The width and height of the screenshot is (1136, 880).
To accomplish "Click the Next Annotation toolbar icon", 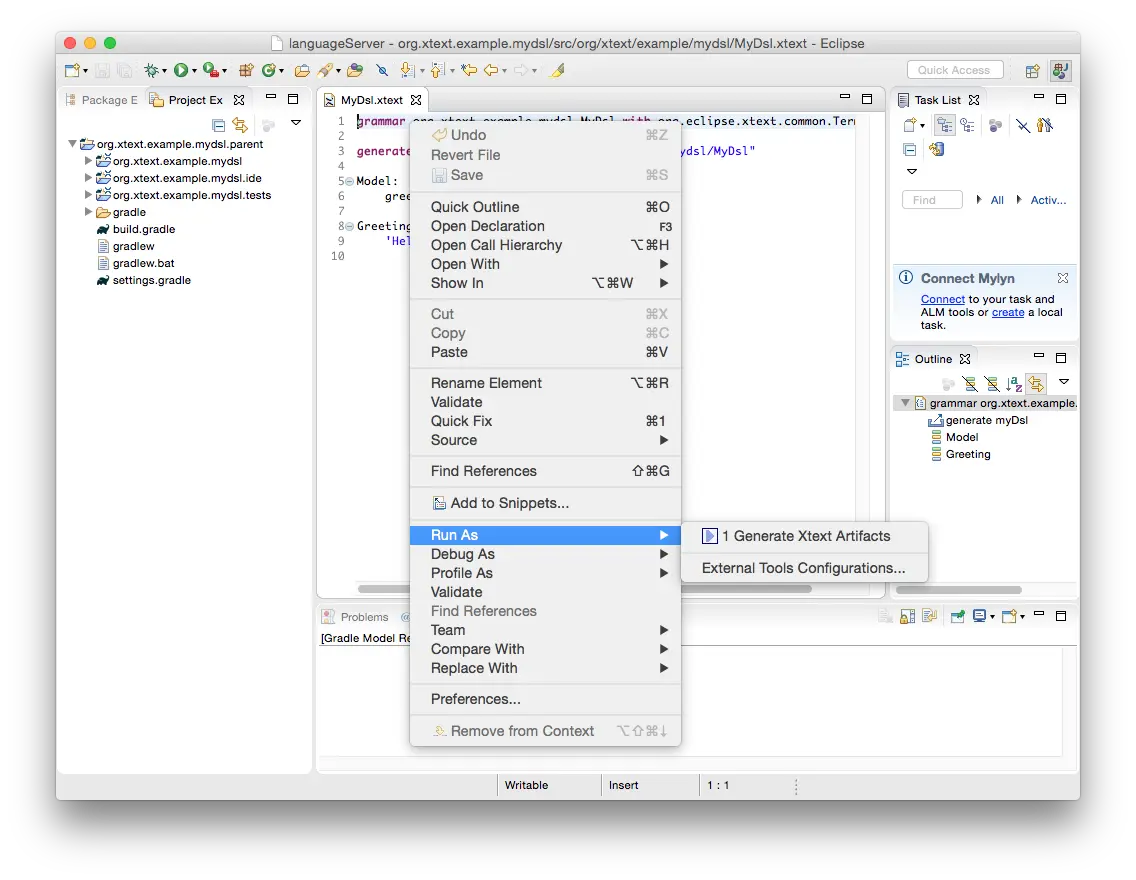I will coord(407,70).
